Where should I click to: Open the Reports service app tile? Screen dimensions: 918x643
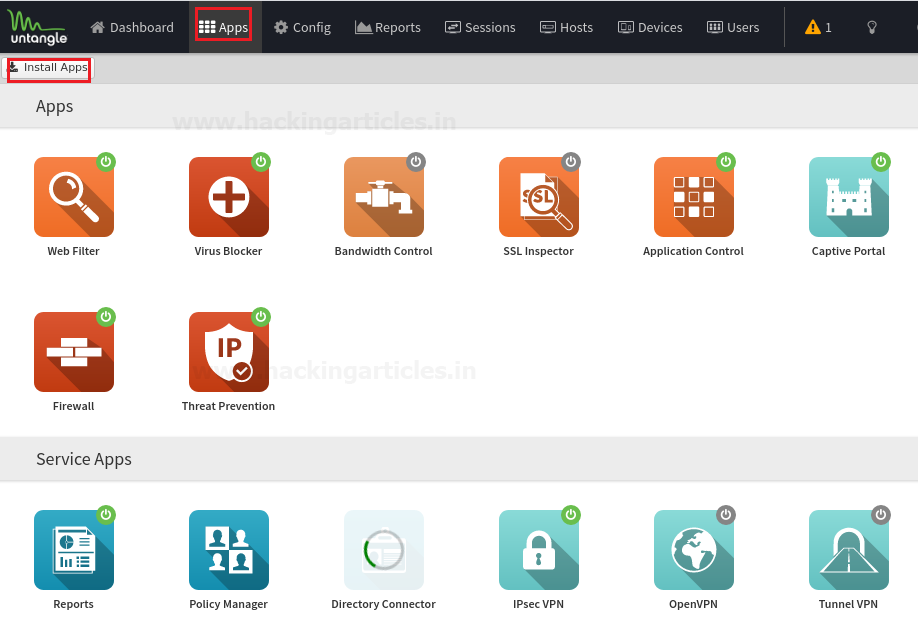point(74,550)
